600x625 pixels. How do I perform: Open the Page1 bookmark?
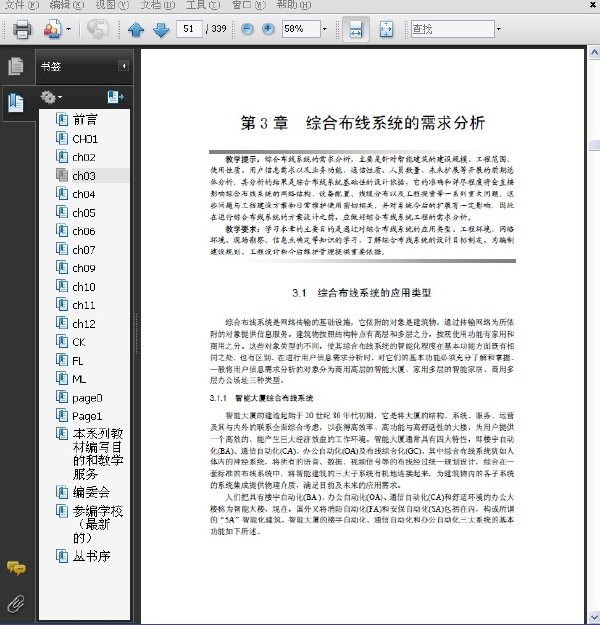tap(87, 417)
